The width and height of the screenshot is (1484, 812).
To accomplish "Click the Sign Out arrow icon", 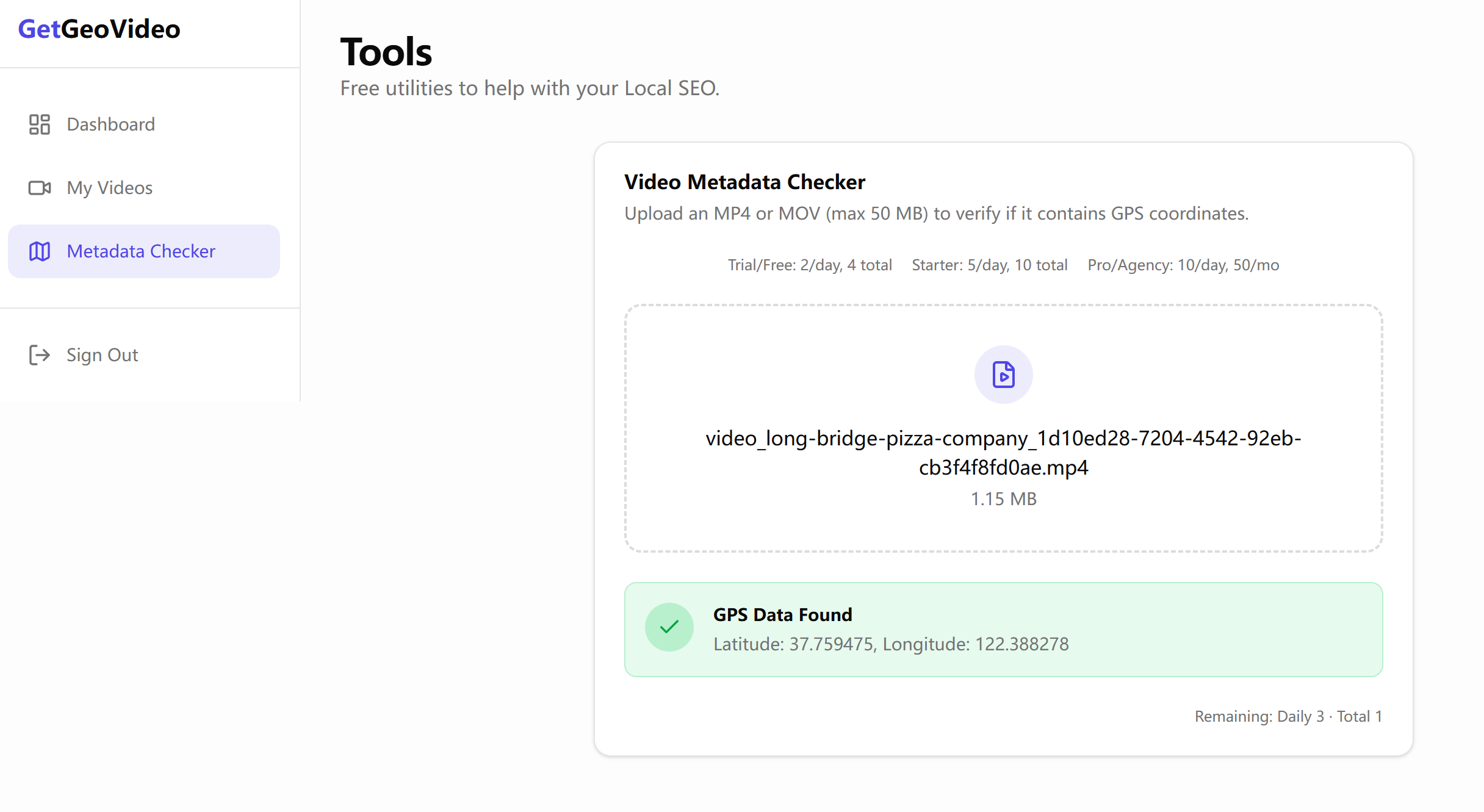I will click(40, 355).
